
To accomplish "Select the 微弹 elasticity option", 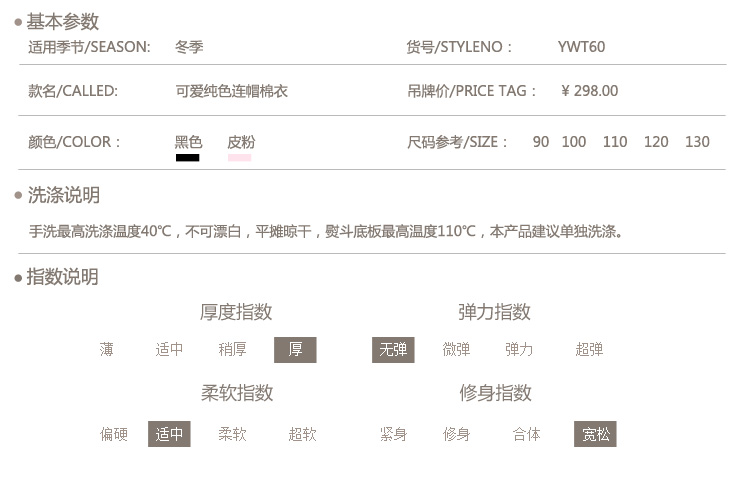I will [456, 350].
